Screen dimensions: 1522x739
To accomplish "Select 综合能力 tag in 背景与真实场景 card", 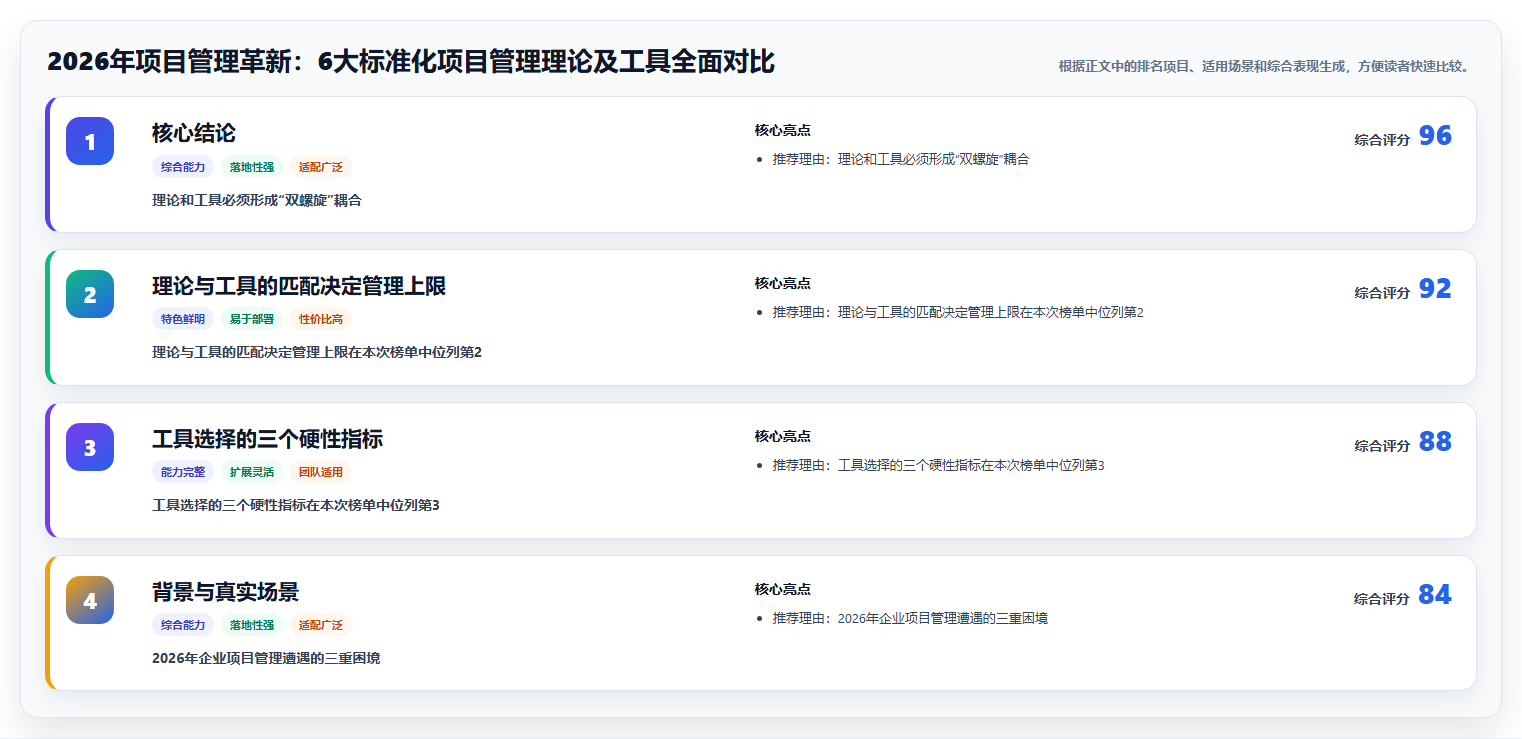I will point(183,625).
